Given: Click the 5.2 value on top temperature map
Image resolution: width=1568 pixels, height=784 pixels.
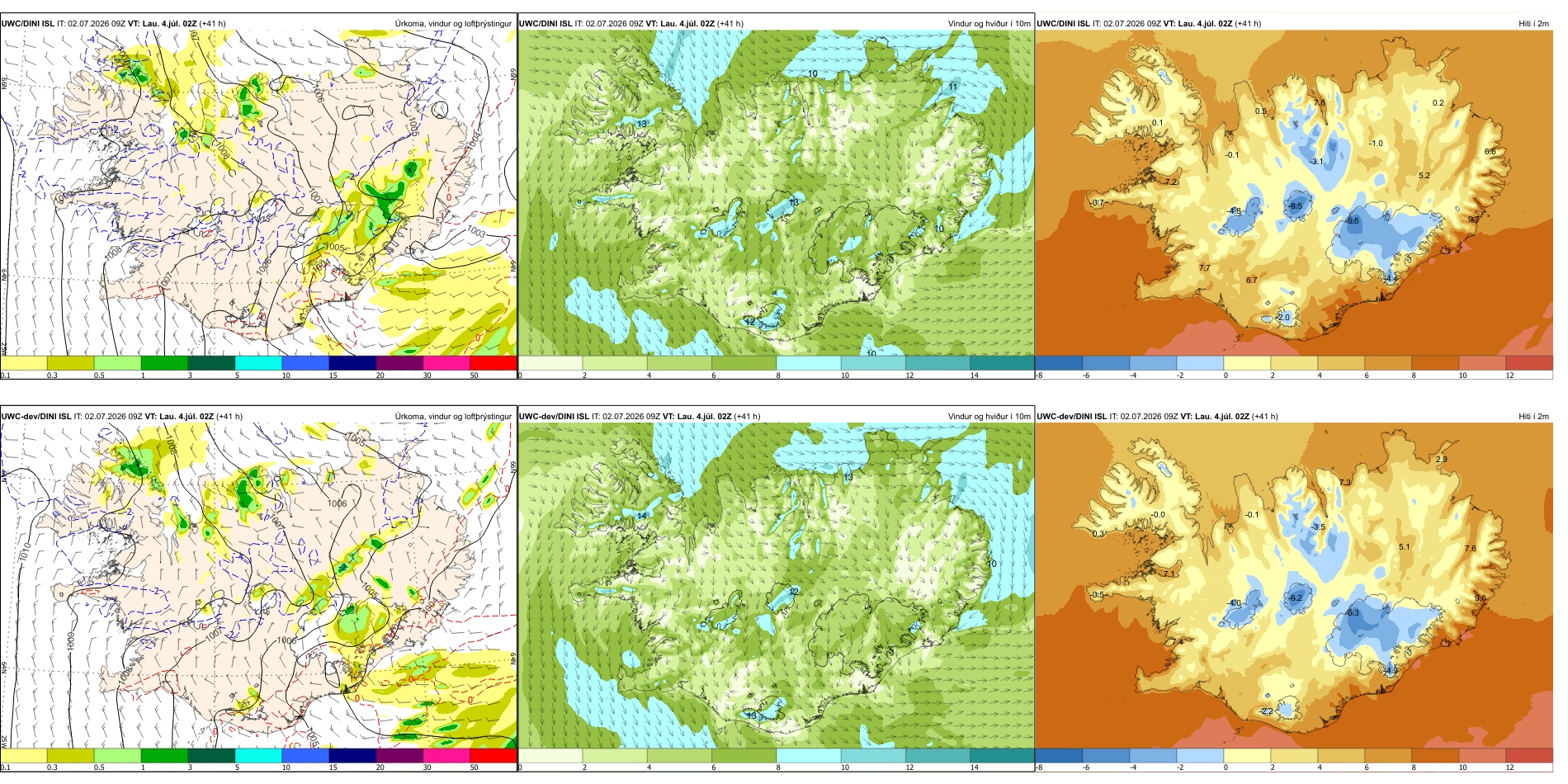Looking at the screenshot, I should (1424, 176).
